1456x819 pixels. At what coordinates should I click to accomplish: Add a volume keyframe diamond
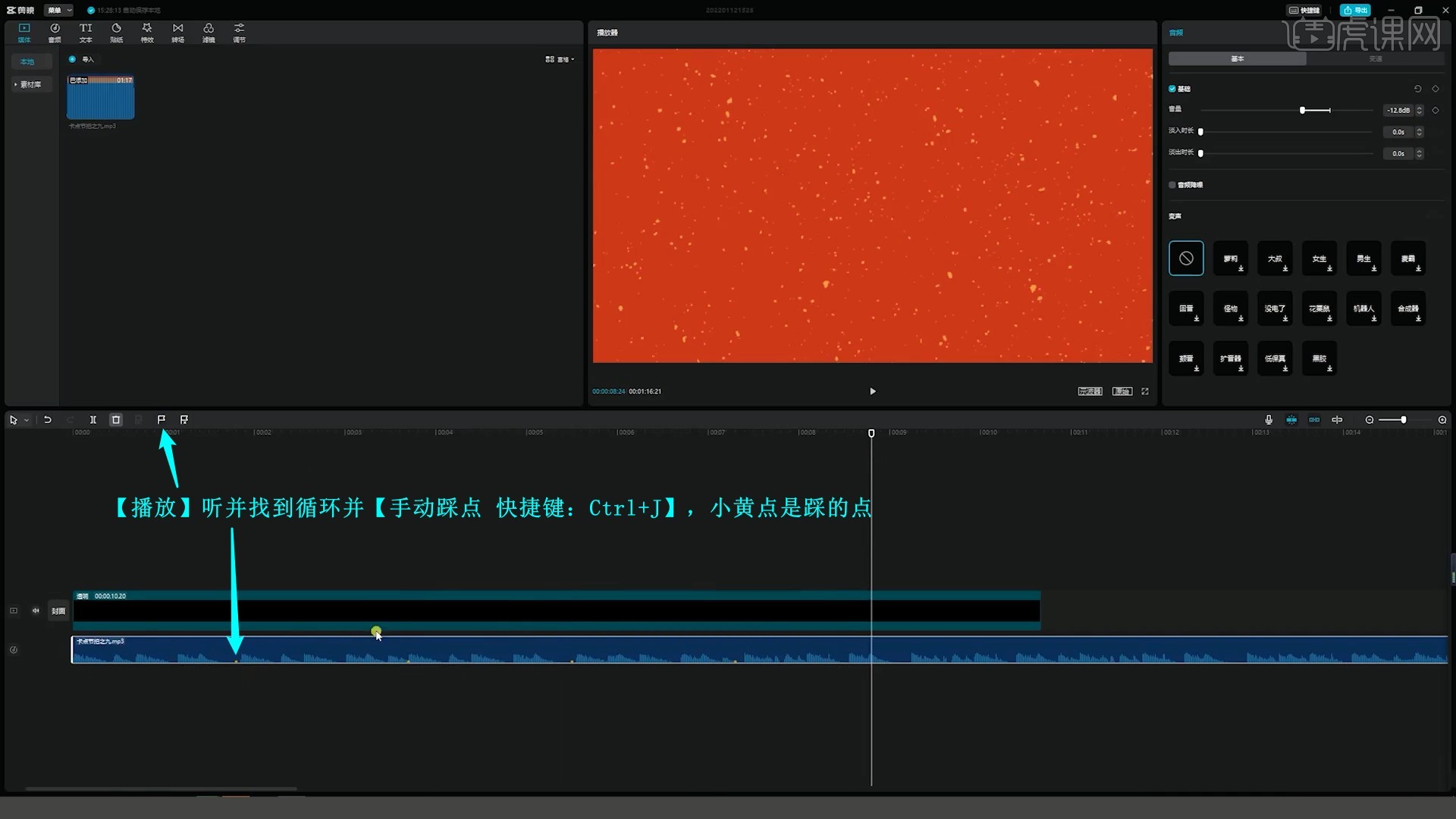pos(1435,111)
